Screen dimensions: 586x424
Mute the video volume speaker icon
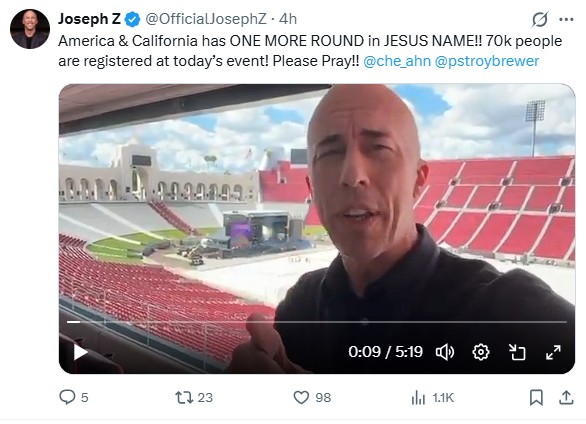pos(445,352)
